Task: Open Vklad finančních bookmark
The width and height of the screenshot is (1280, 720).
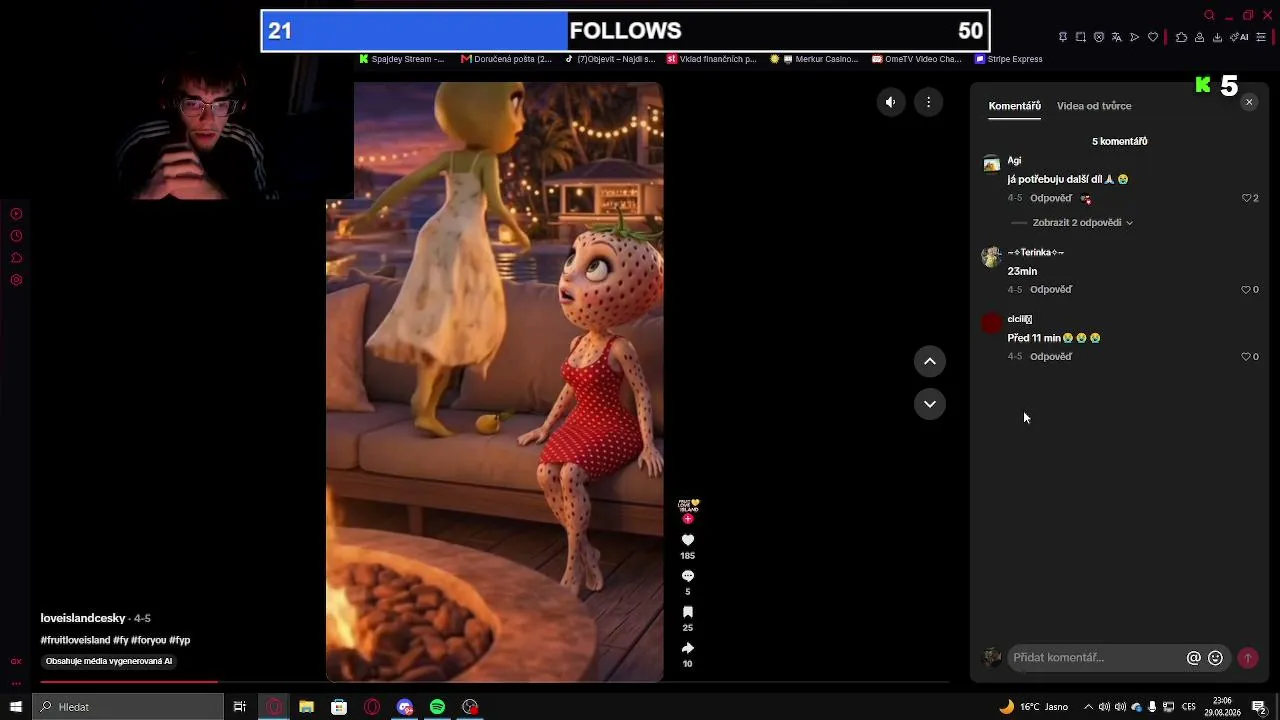Action: coord(711,59)
